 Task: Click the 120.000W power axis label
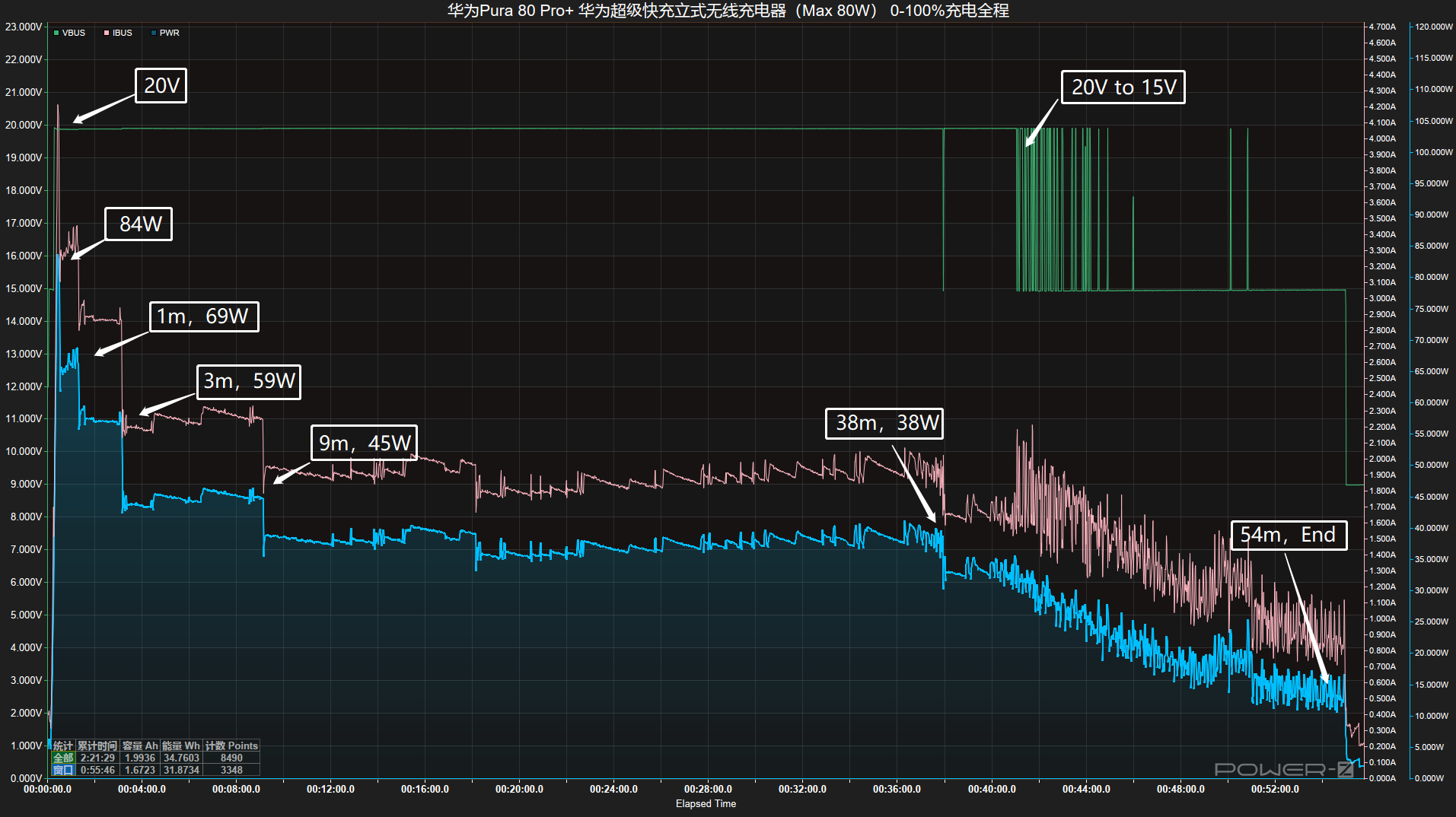tap(1434, 27)
